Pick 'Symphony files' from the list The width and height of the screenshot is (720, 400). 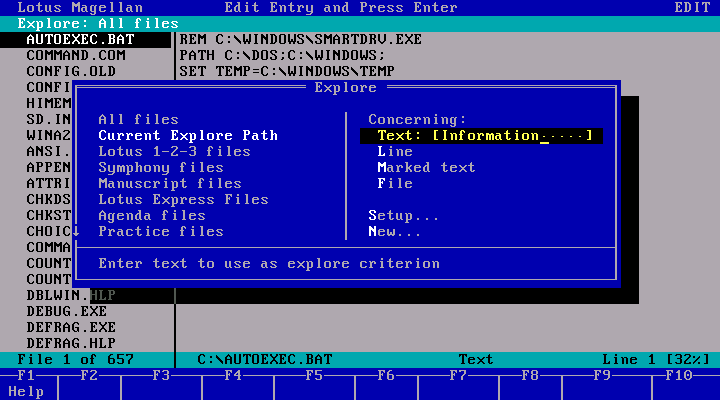click(161, 168)
